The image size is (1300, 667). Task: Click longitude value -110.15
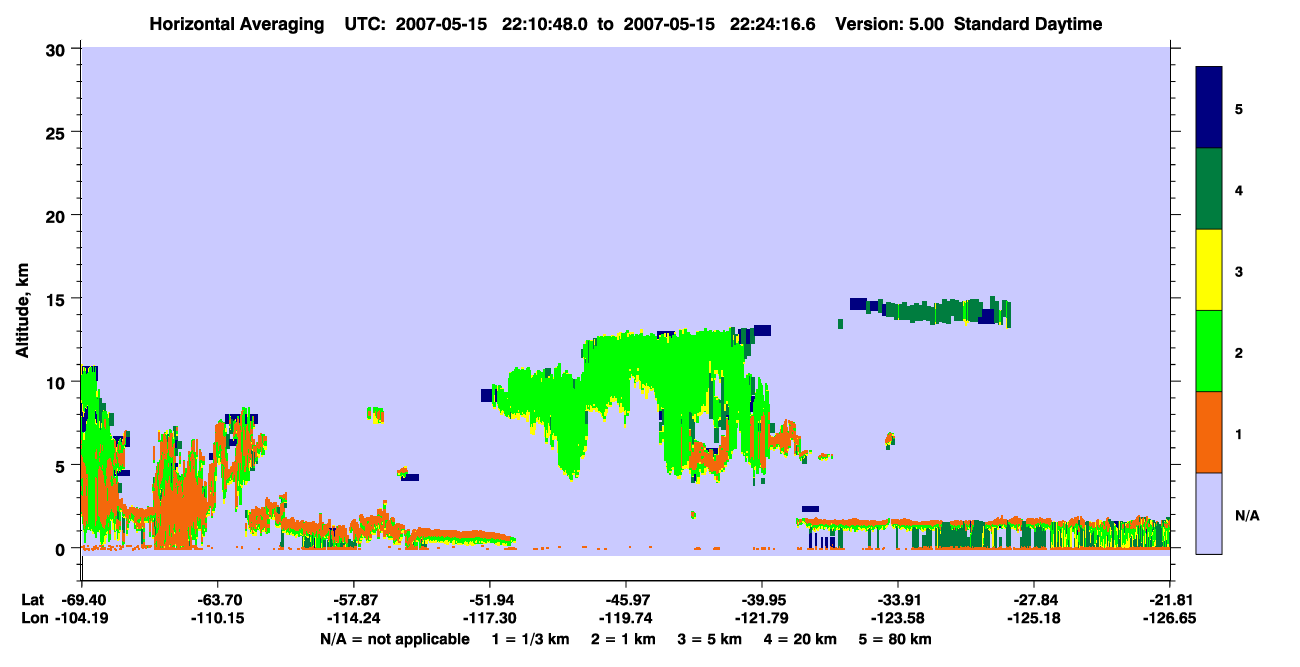coord(218,618)
